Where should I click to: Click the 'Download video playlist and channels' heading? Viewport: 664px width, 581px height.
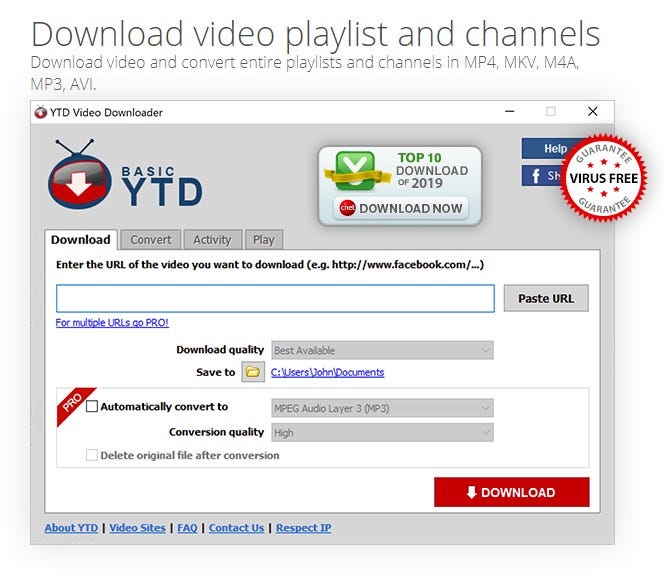(x=315, y=34)
